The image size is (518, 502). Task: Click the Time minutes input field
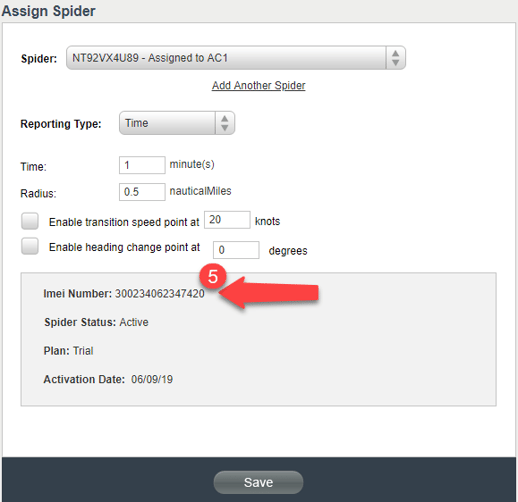point(142,165)
